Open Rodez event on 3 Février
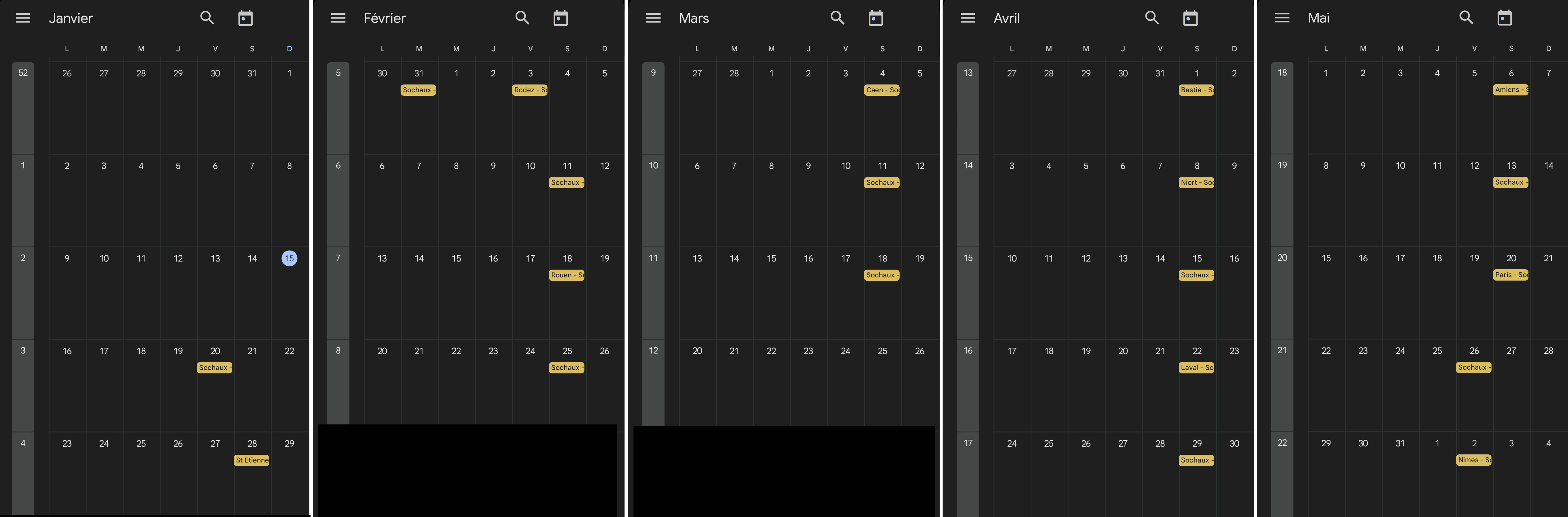This screenshot has height=517, width=1568. tap(530, 90)
